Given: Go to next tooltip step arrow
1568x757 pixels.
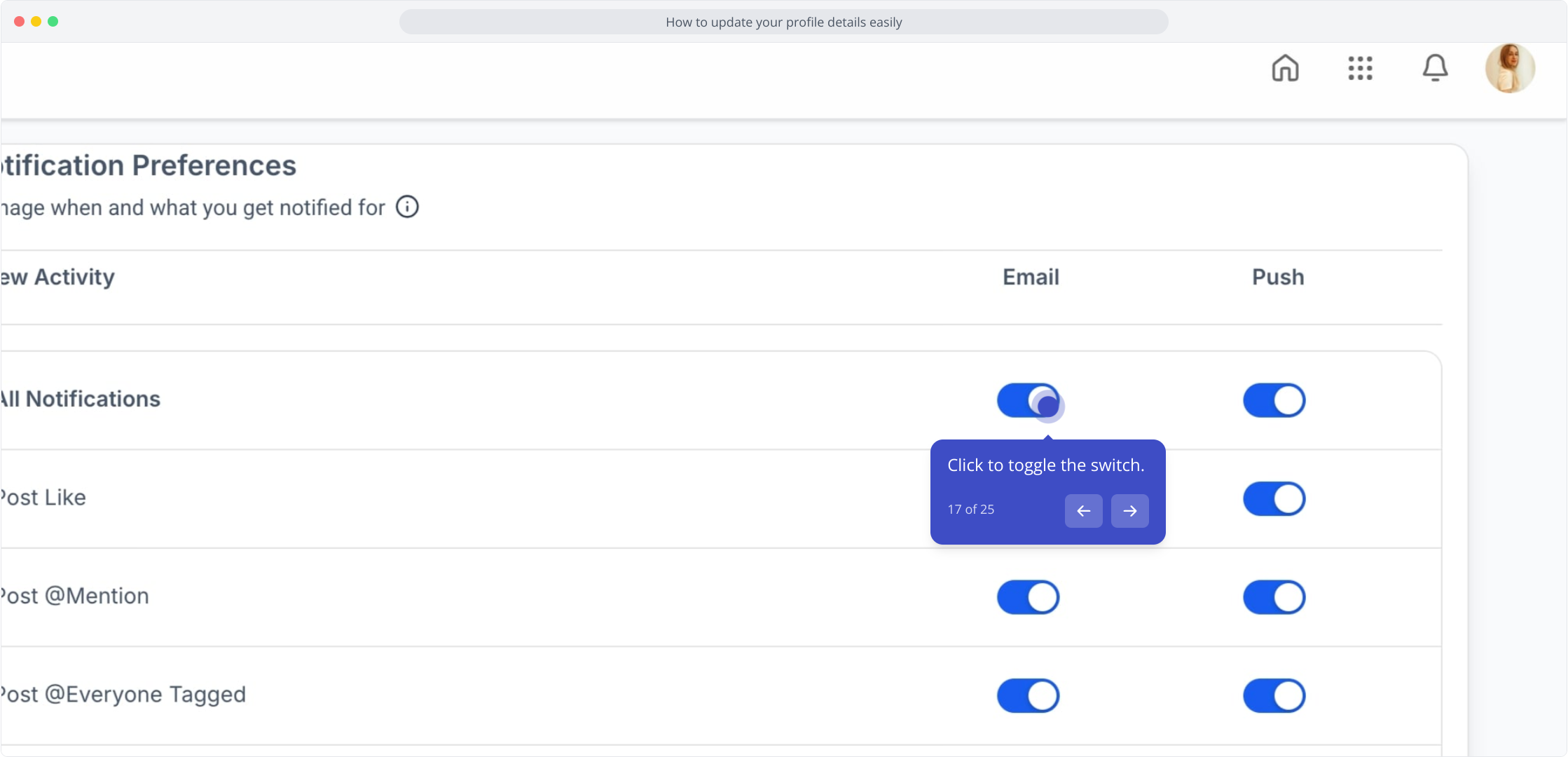Looking at the screenshot, I should click(1129, 510).
